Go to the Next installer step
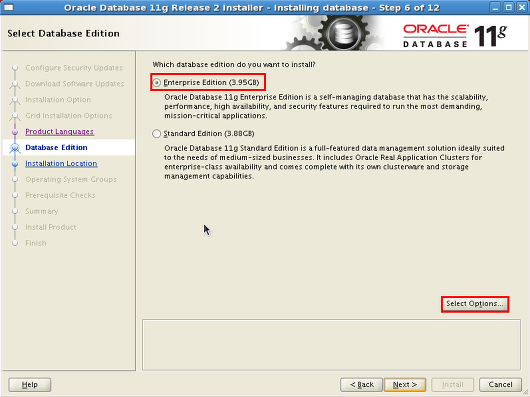The image size is (530, 397). pyautogui.click(x=405, y=384)
